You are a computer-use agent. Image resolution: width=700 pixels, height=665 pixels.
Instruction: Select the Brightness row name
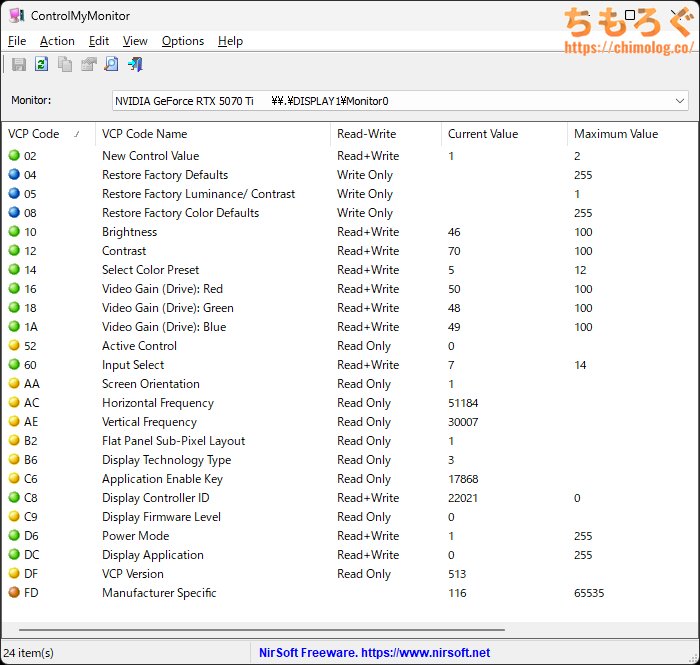(x=129, y=232)
